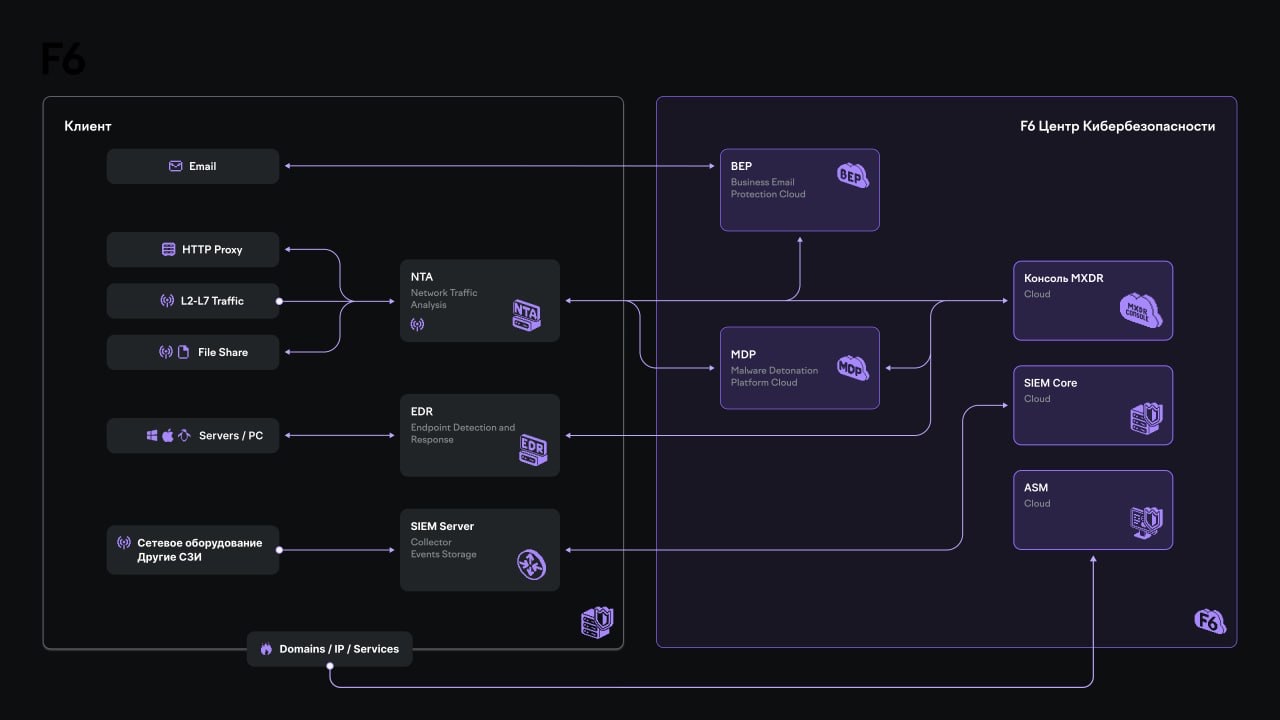Click the NTA device illustration icon
The height and width of the screenshot is (720, 1280).
tap(526, 314)
